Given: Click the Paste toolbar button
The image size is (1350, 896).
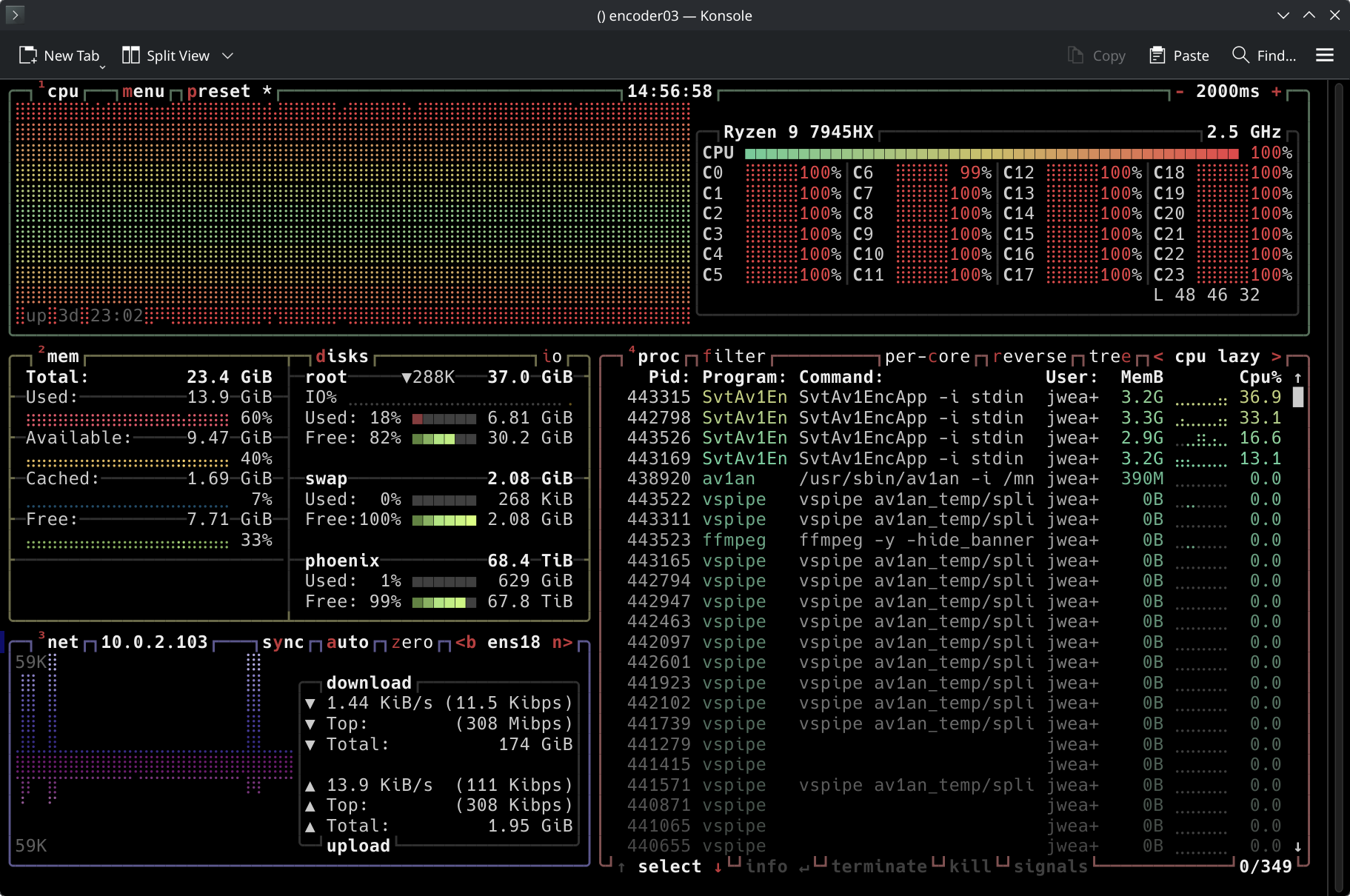Looking at the screenshot, I should pos(1179,56).
